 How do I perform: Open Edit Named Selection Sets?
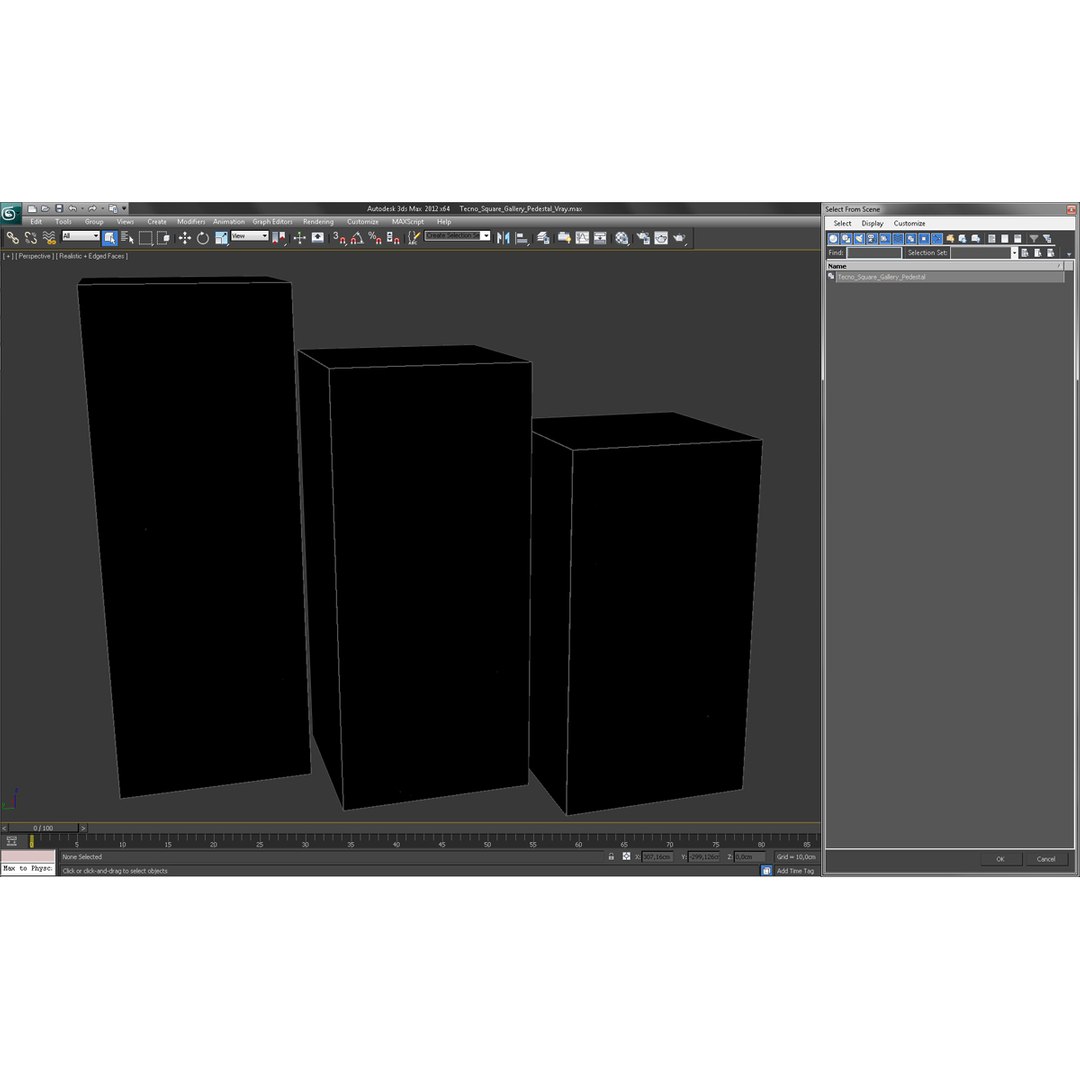(413, 238)
